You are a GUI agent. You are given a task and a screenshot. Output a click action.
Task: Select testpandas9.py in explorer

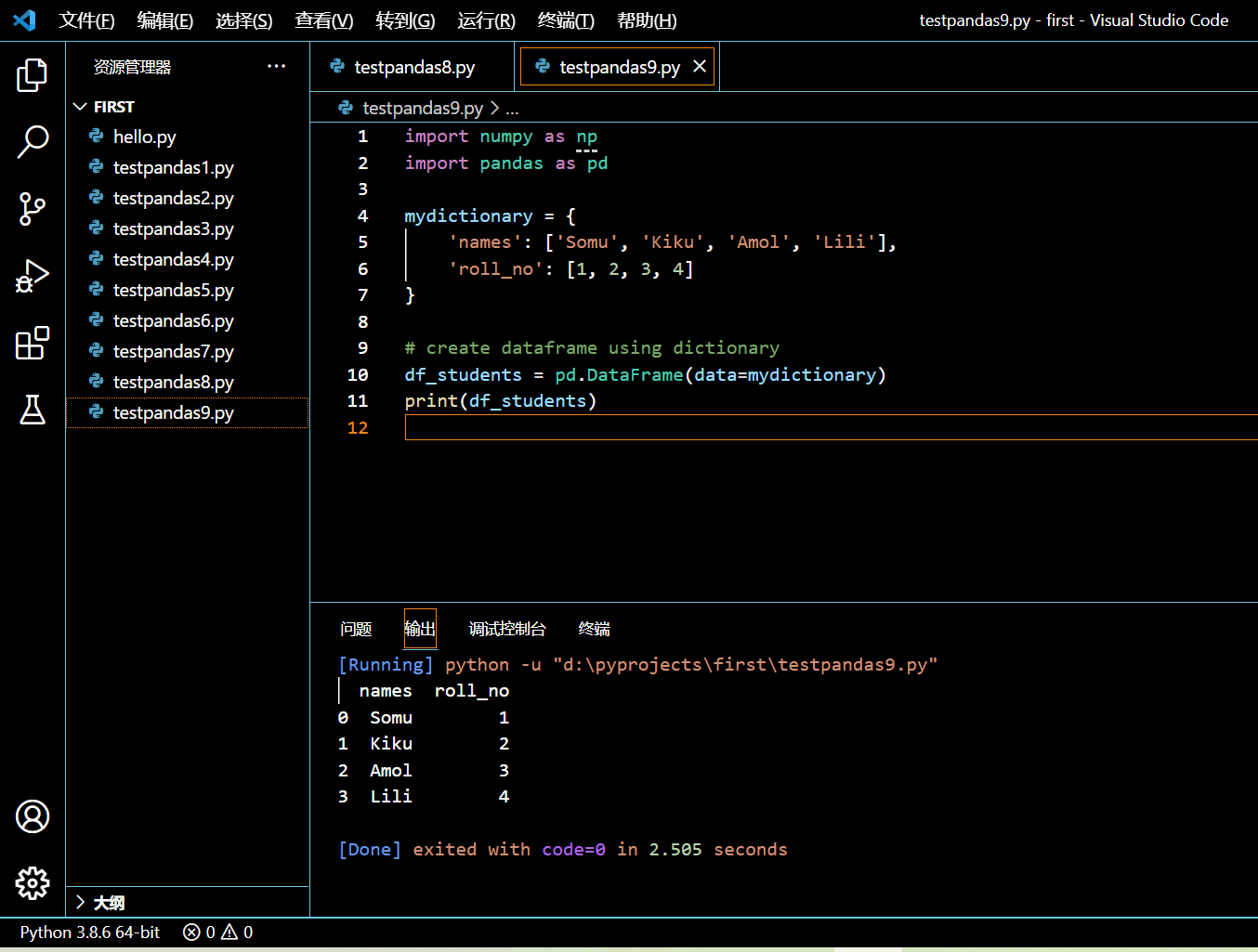coord(188,412)
